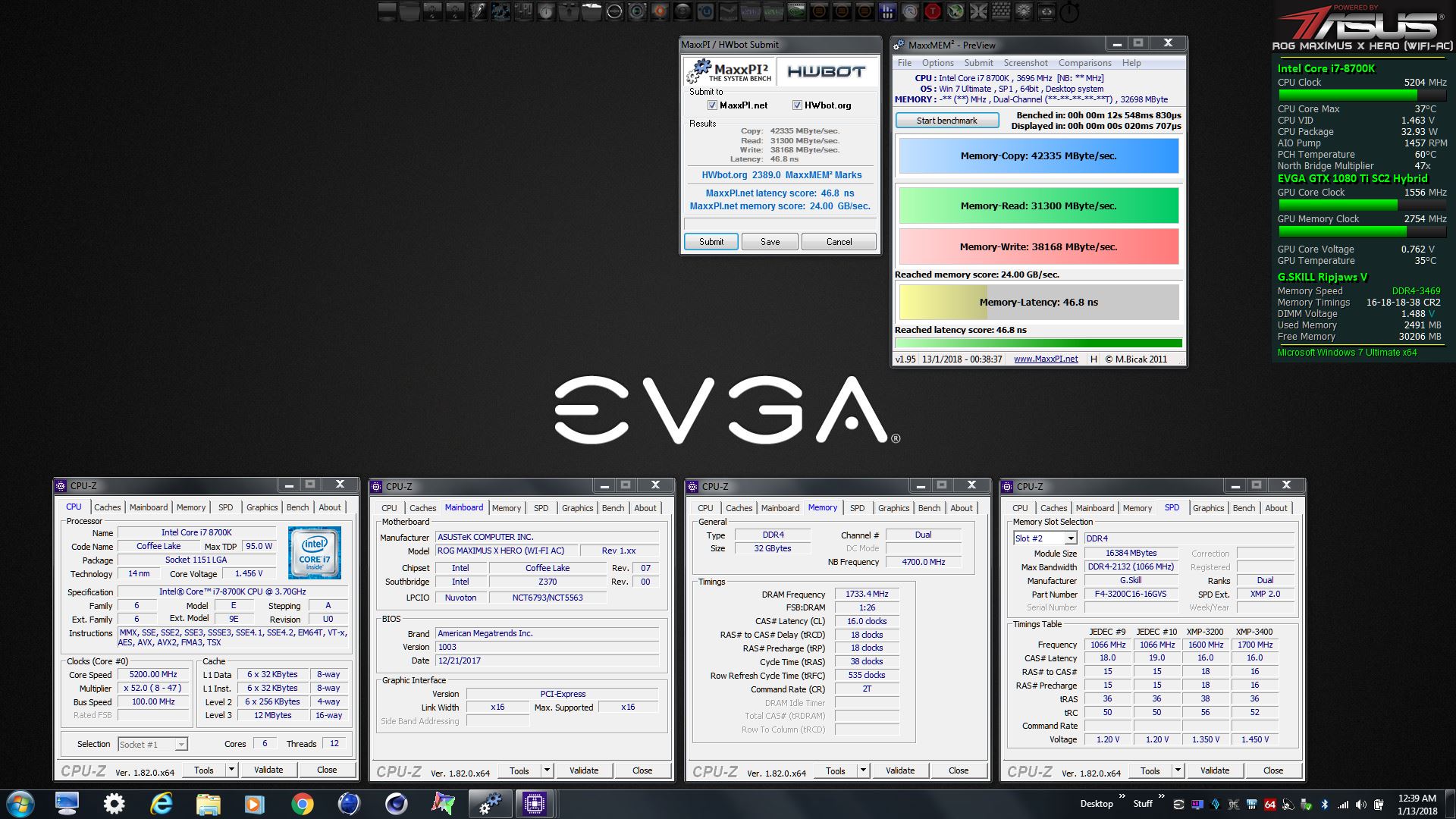Open Tools dropdown arrow in CPU-Z Mainboard window
The height and width of the screenshot is (819, 1456).
coord(547,770)
